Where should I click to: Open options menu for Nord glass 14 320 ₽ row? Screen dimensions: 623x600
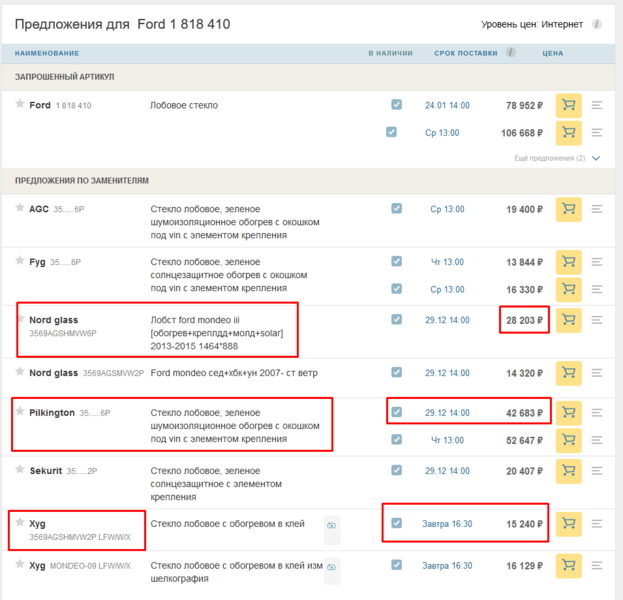(x=597, y=372)
